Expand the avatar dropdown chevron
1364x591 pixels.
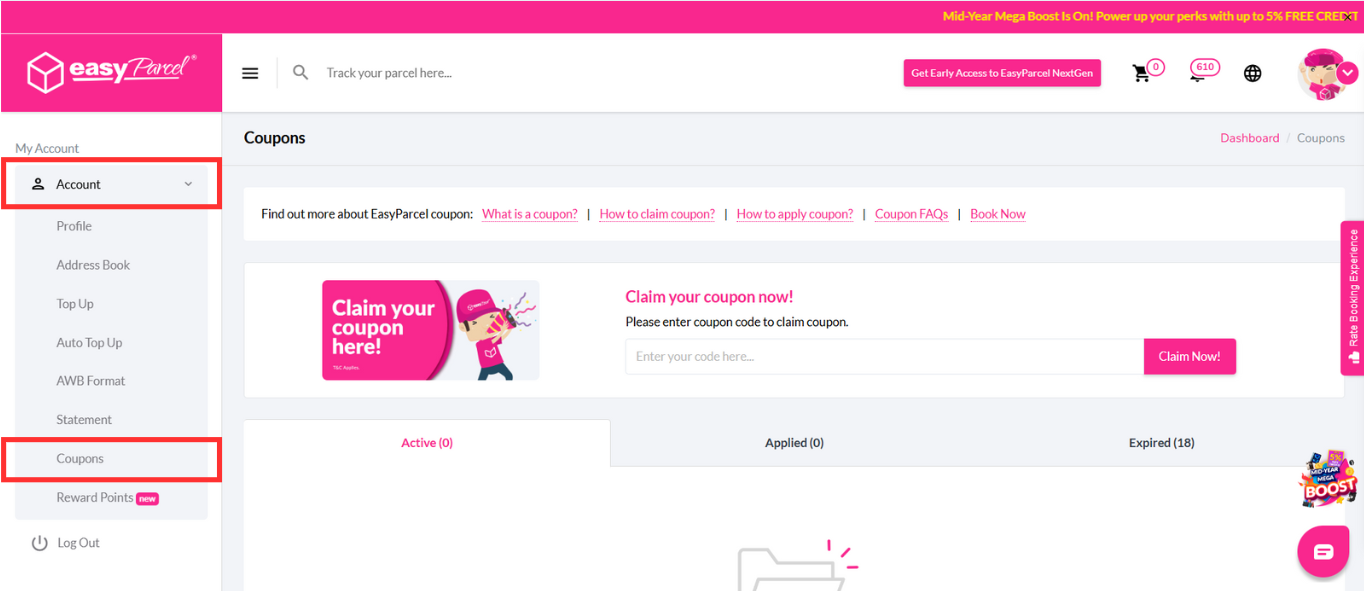[x=1348, y=72]
